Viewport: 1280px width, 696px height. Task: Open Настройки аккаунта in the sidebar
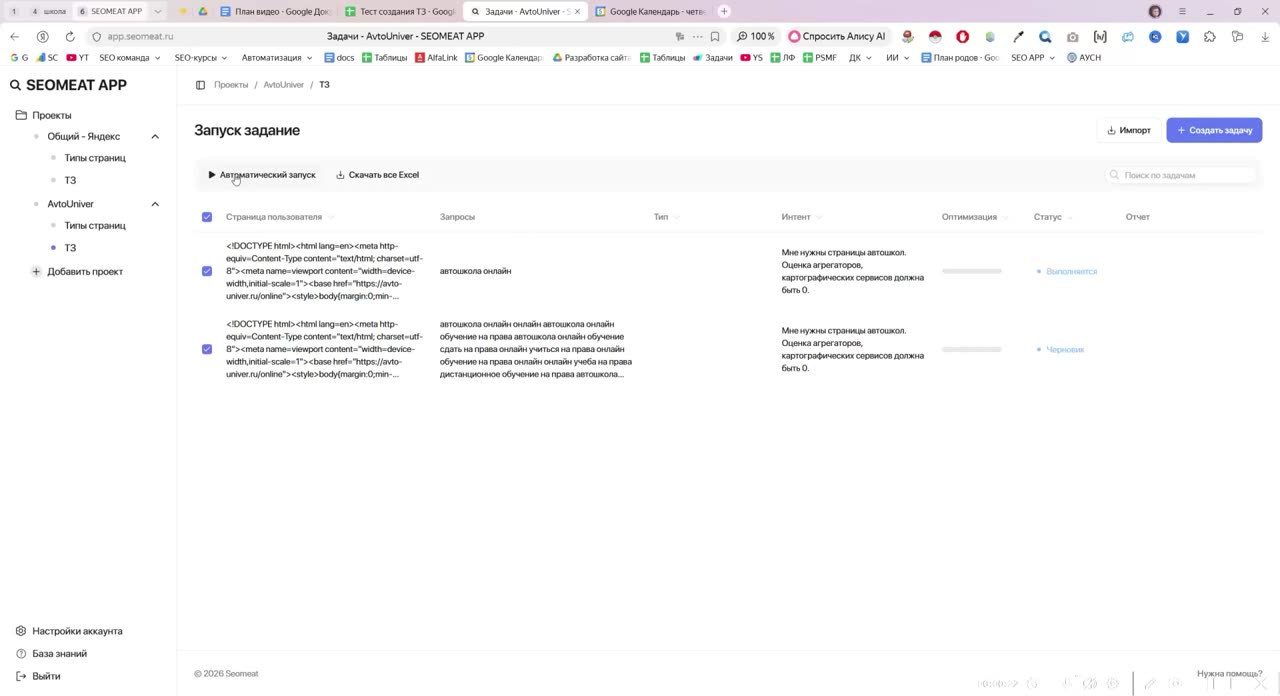click(x=77, y=631)
